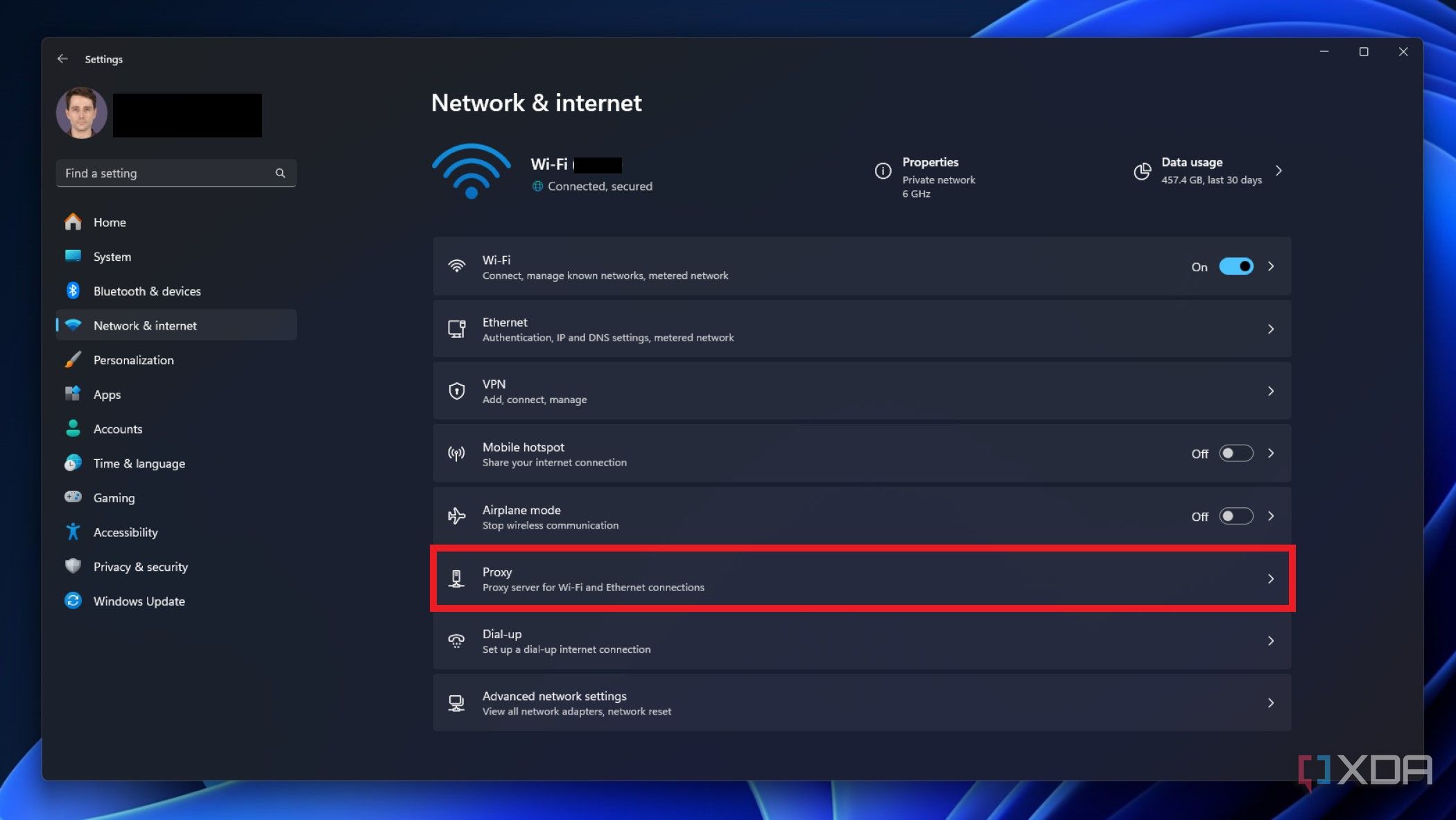Open Dial-up settings via the chevron
This screenshot has width=1456, height=820.
pyautogui.click(x=1272, y=641)
